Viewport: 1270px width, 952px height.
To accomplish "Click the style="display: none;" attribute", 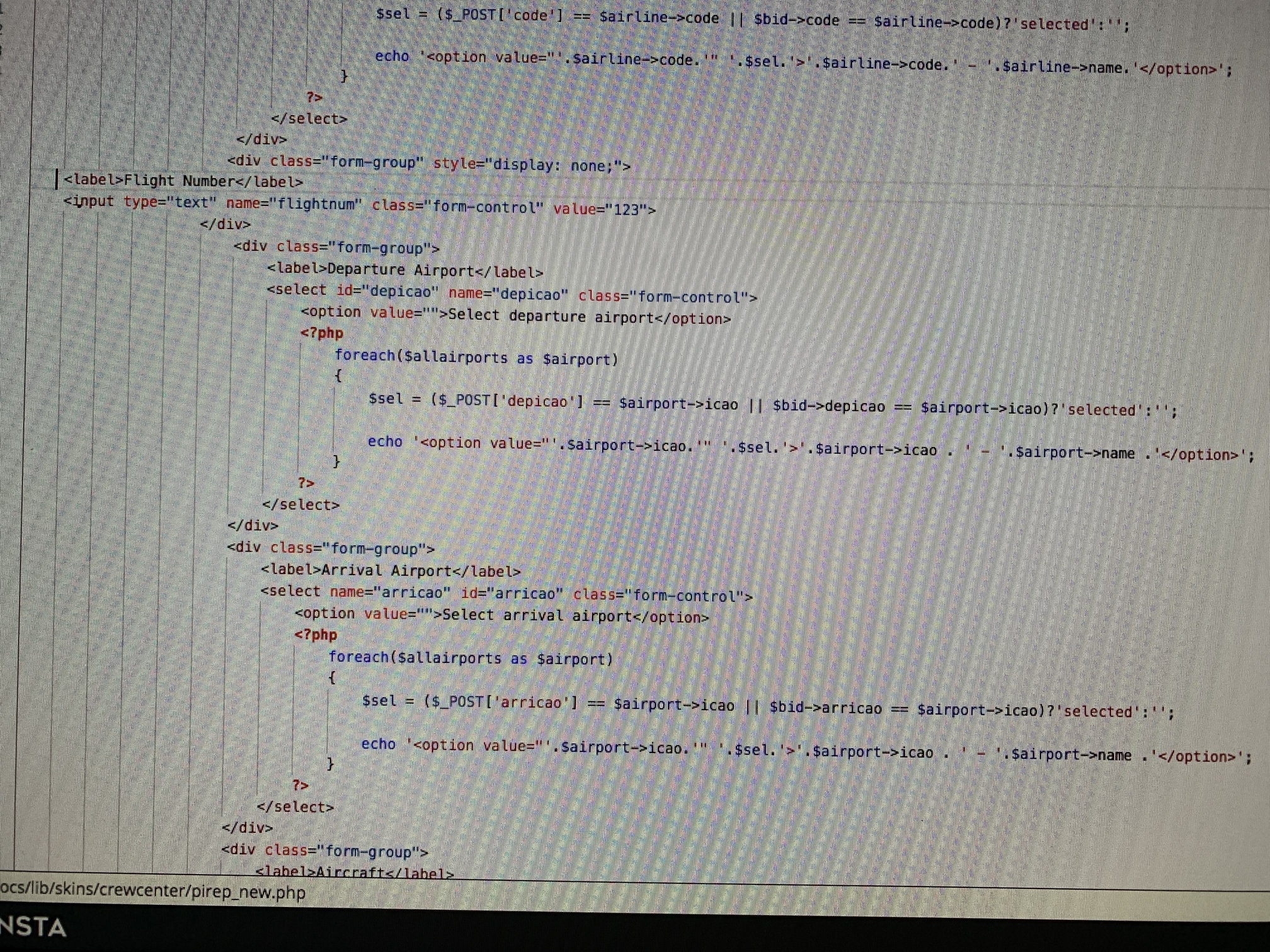I will point(527,165).
